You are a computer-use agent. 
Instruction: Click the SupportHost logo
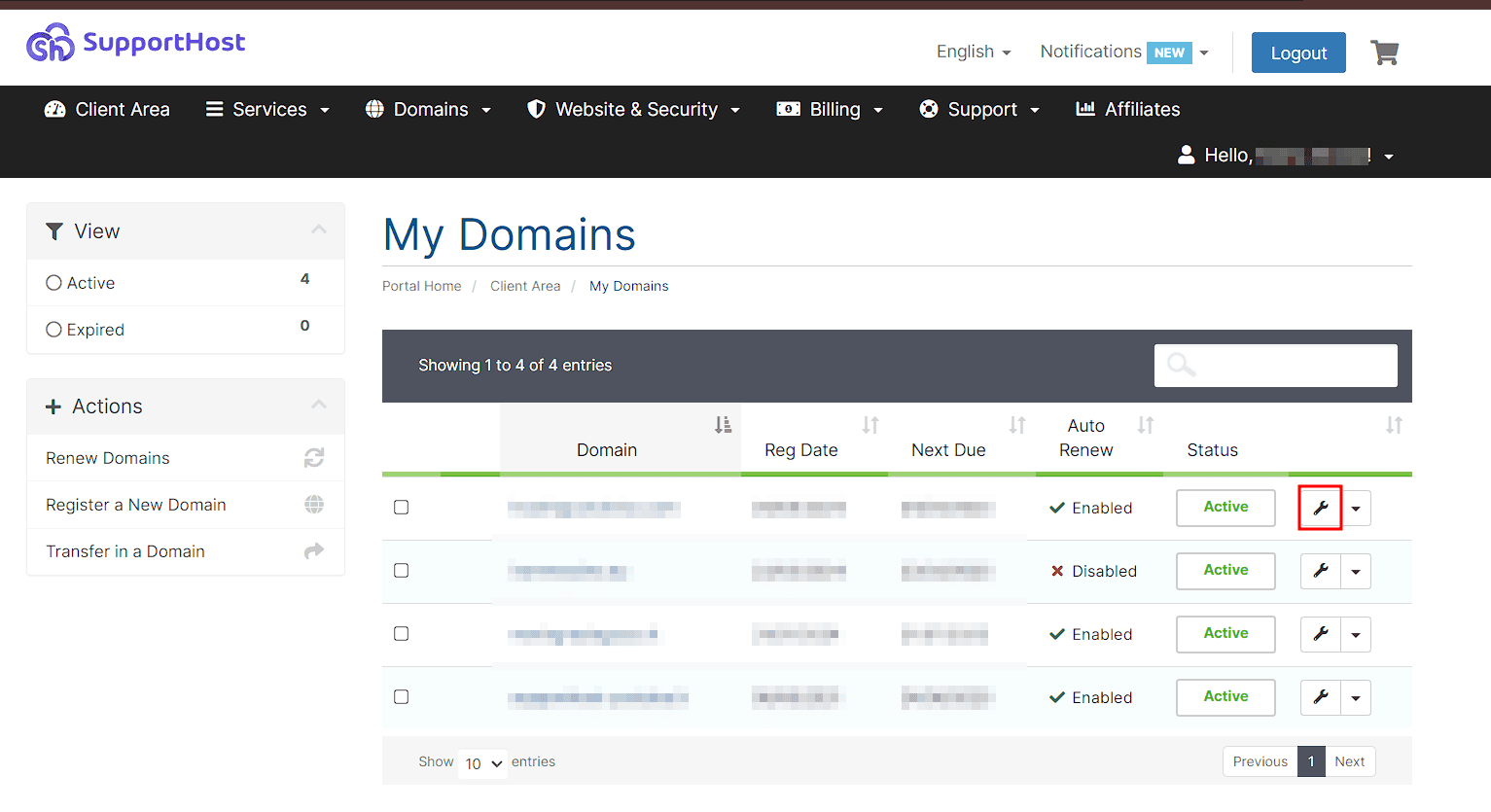(x=135, y=42)
